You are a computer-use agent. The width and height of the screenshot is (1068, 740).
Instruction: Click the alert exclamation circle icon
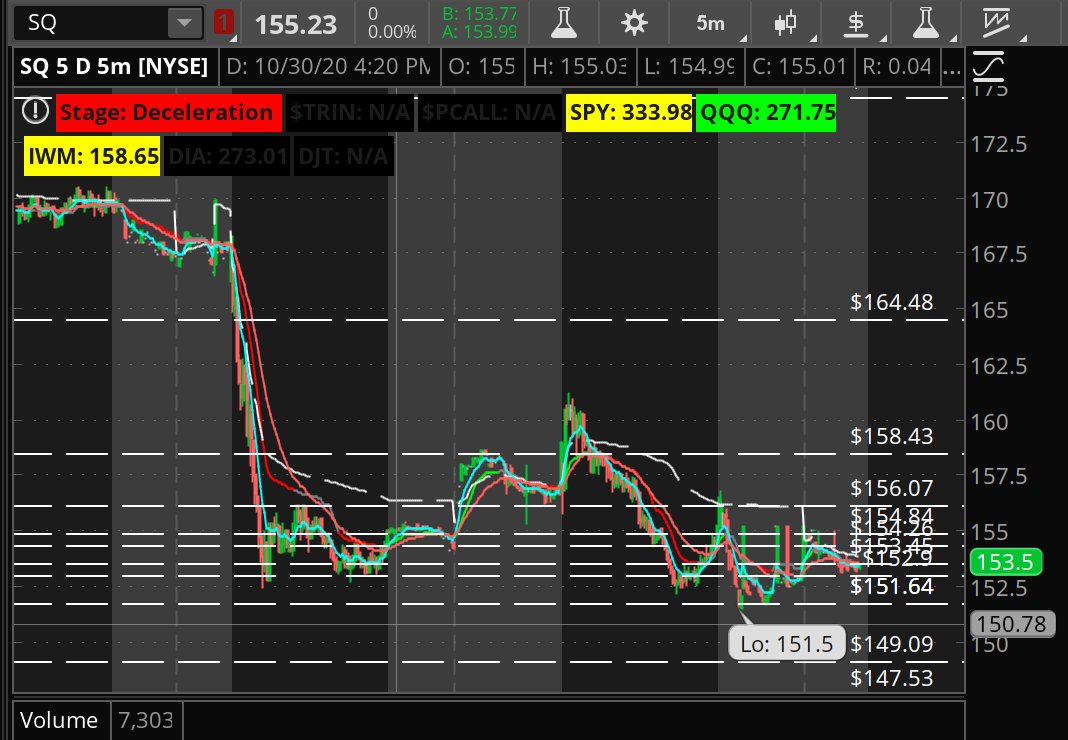pyautogui.click(x=35, y=110)
